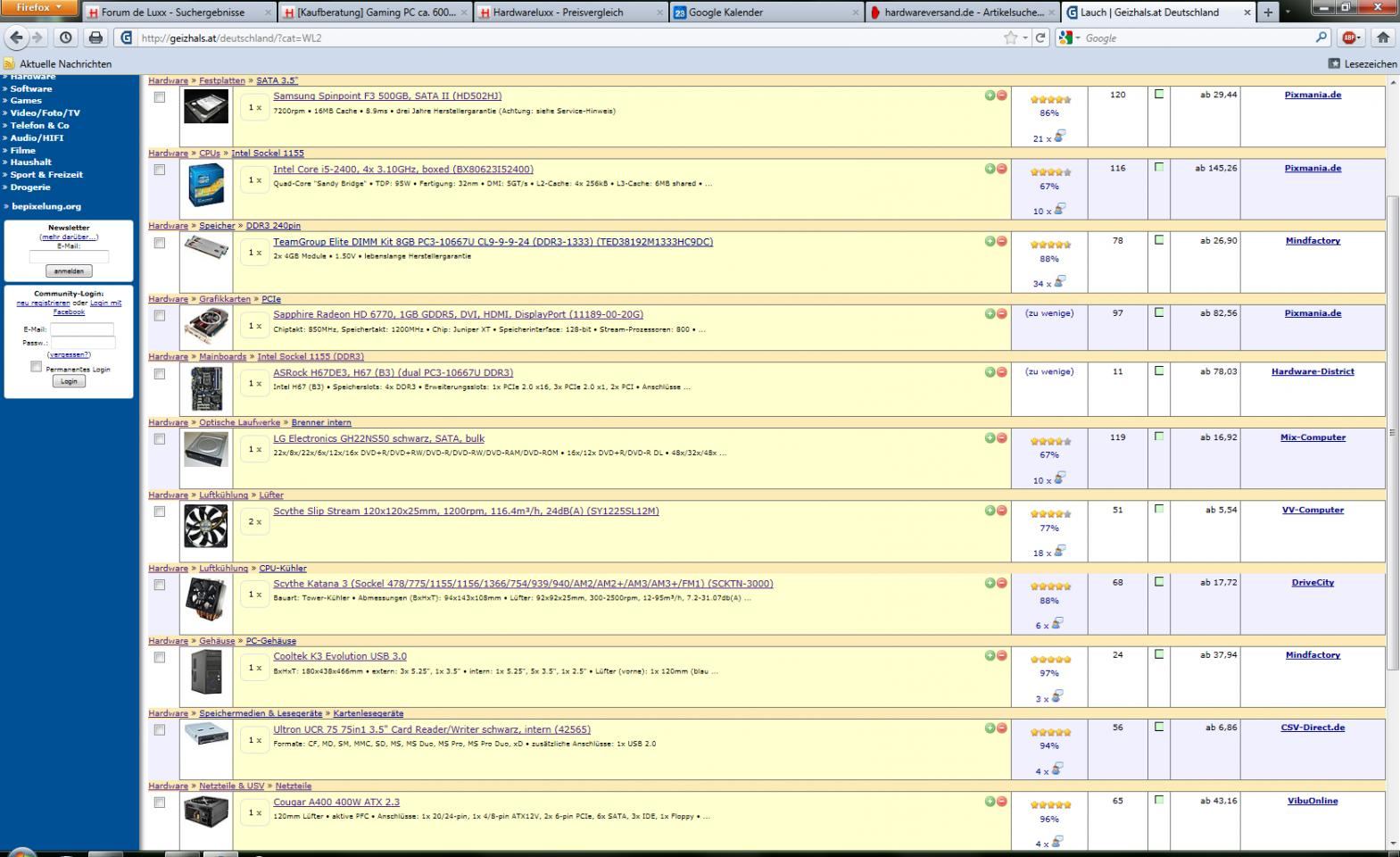Switch to the hardwareversand.de tab
Viewport: 1400px width, 857px height.
[962, 12]
